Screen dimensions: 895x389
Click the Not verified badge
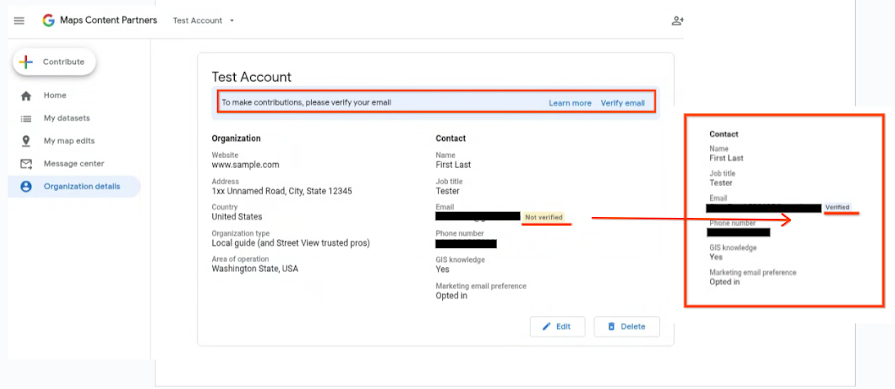[543, 217]
